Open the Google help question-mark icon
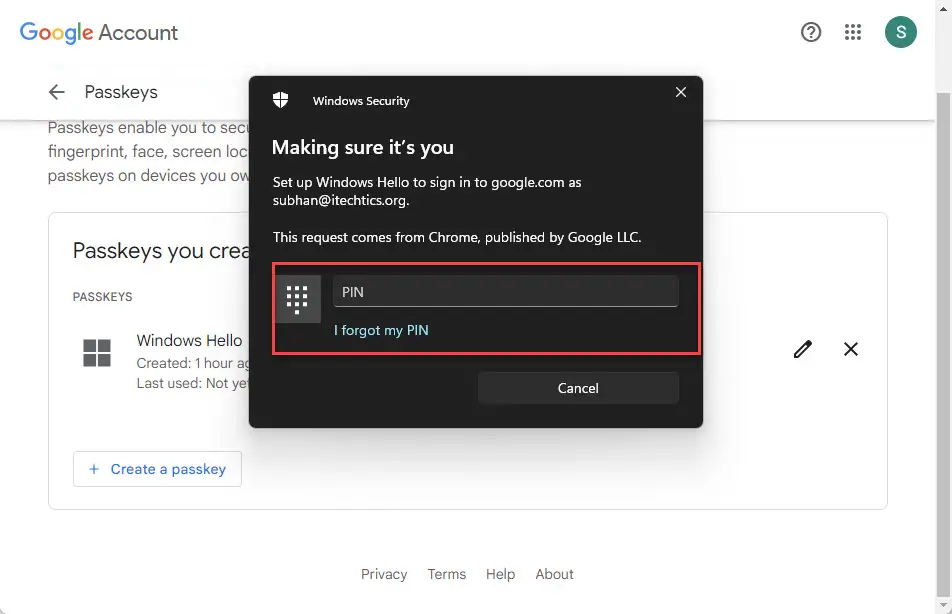 pos(811,32)
